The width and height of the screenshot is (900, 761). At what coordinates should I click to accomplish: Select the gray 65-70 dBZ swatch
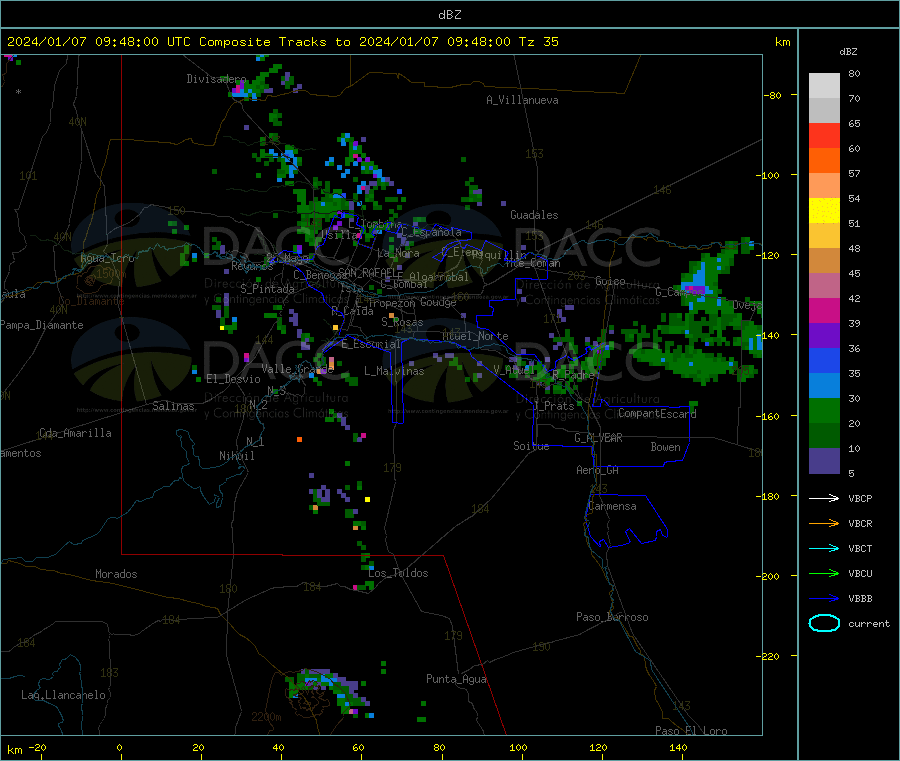pyautogui.click(x=824, y=111)
